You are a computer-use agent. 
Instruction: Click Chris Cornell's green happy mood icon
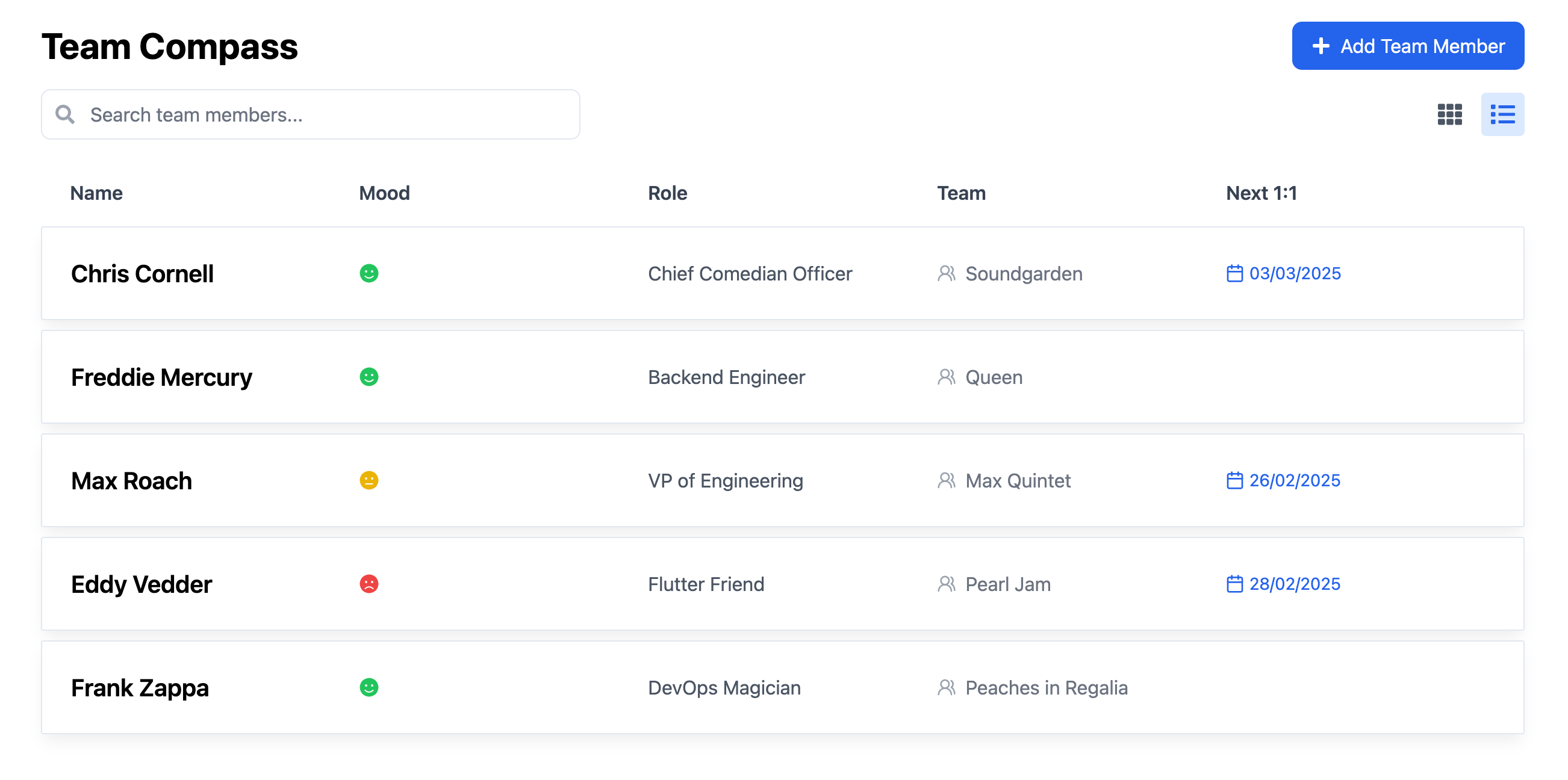pyautogui.click(x=369, y=273)
